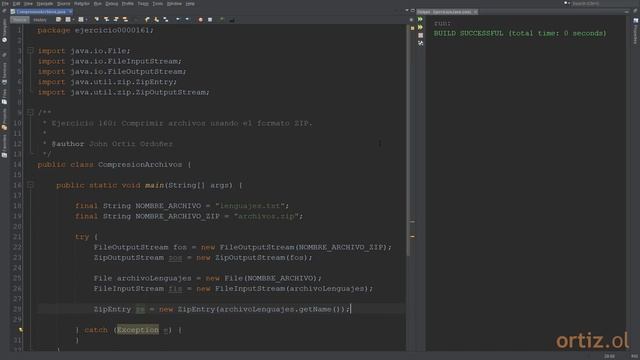Collapse the main method fold on line 16
Screen dimensions: 640x360
(x=30, y=185)
